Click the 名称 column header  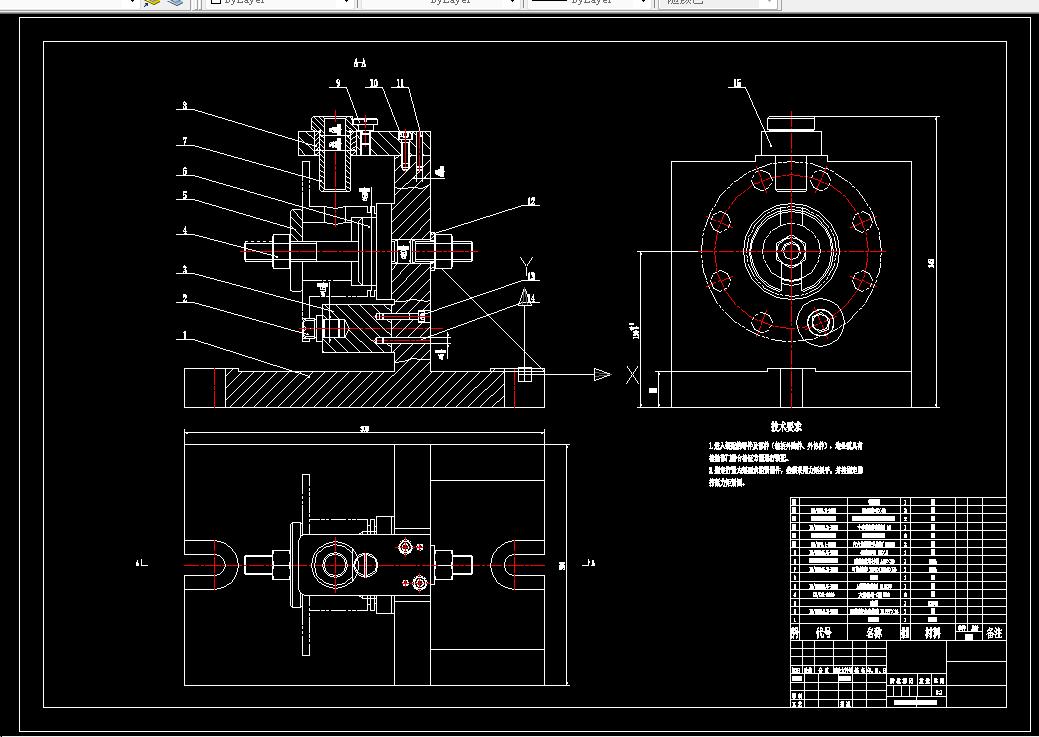[874, 634]
